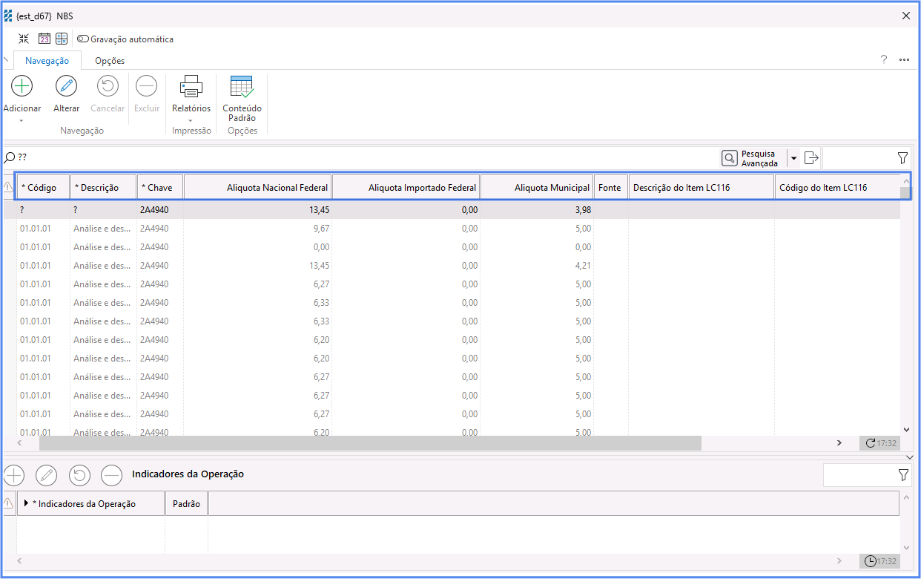This screenshot has width=921, height=579.
Task: Click the Adicionar plus icon in ribbon
Action: click(21, 87)
